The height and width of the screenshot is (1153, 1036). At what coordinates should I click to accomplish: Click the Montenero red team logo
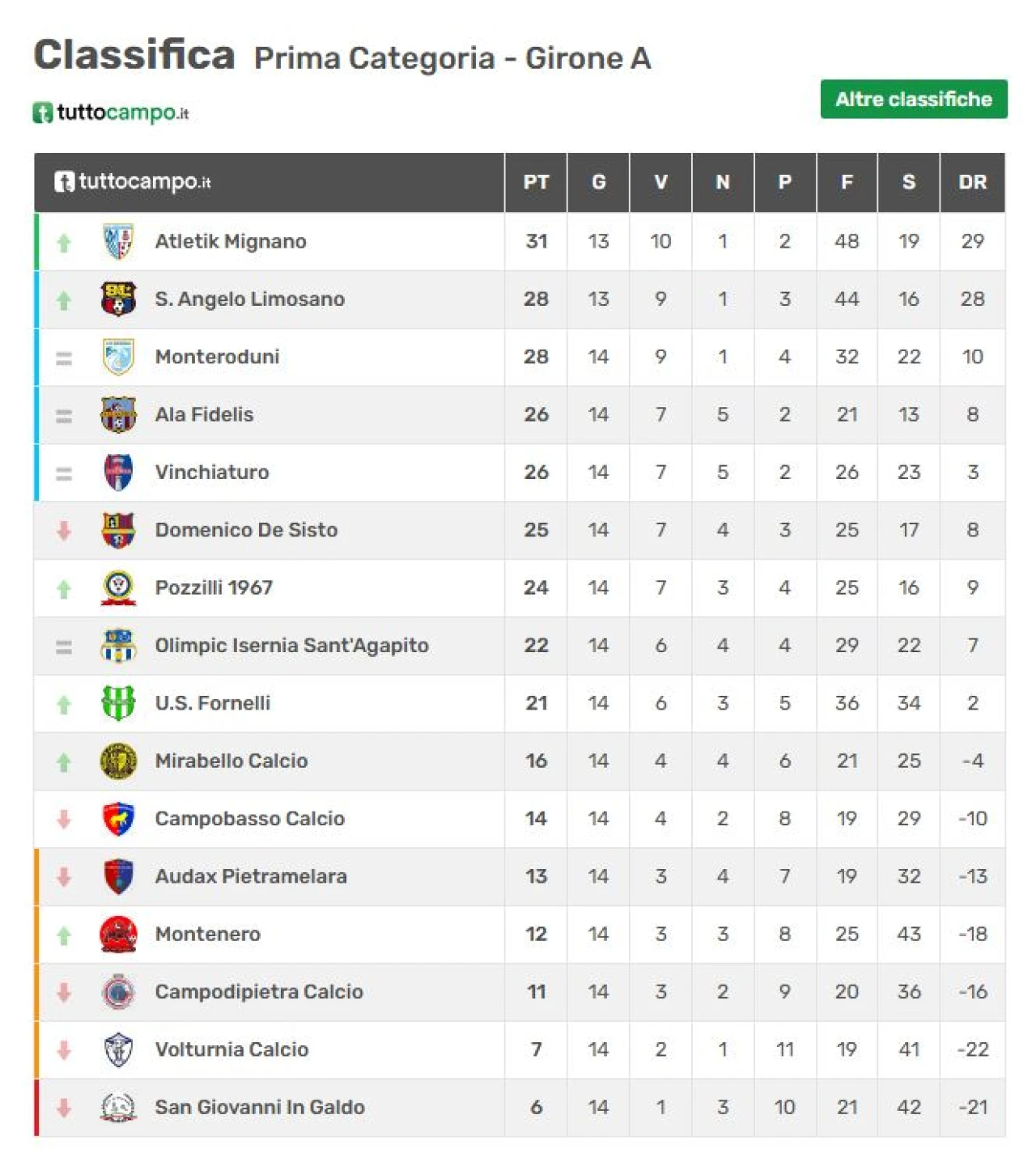pos(118,934)
